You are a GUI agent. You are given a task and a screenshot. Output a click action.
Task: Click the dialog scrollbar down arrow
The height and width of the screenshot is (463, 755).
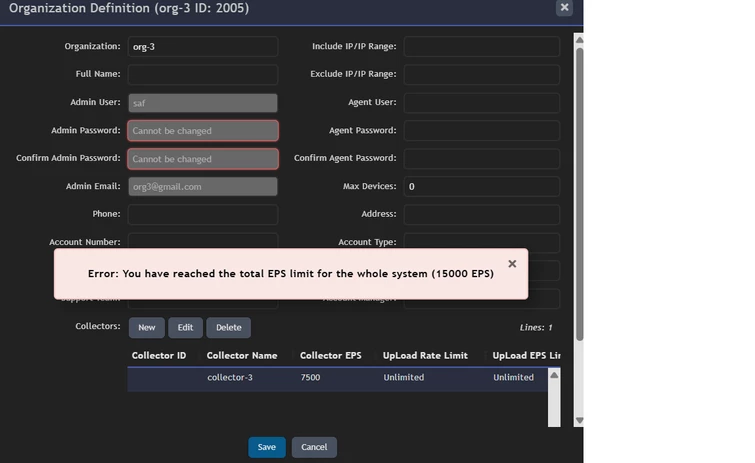[579, 420]
